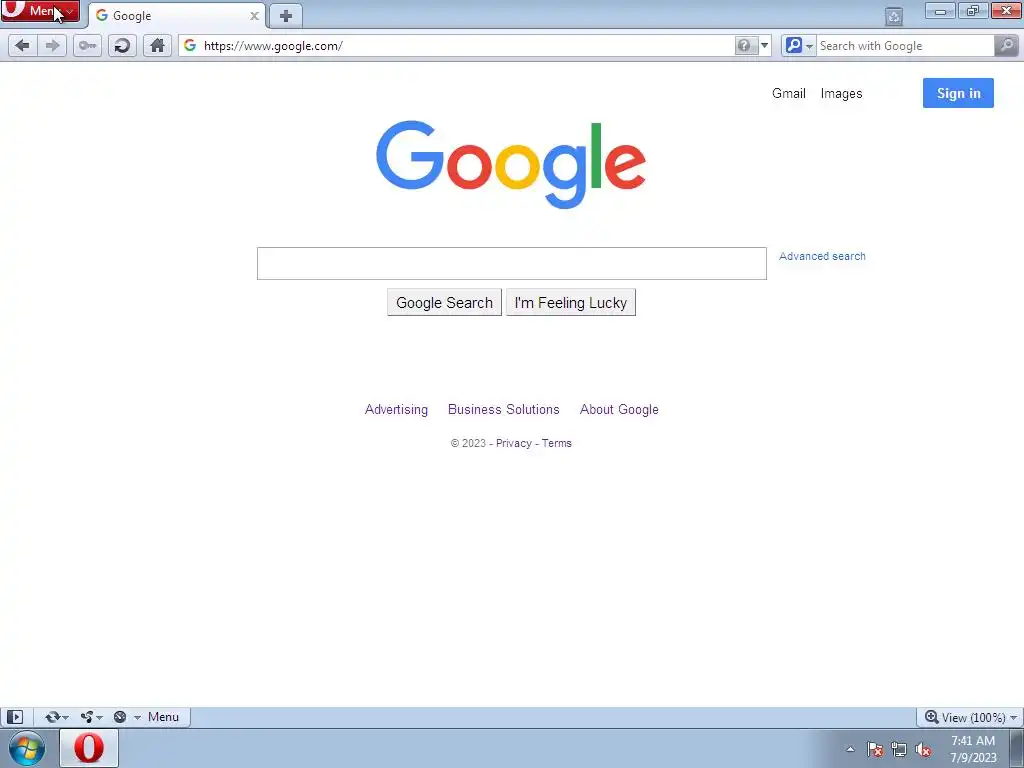Image resolution: width=1024 pixels, height=768 pixels.
Task: Open the password wand key icon
Action: pyautogui.click(x=87, y=46)
